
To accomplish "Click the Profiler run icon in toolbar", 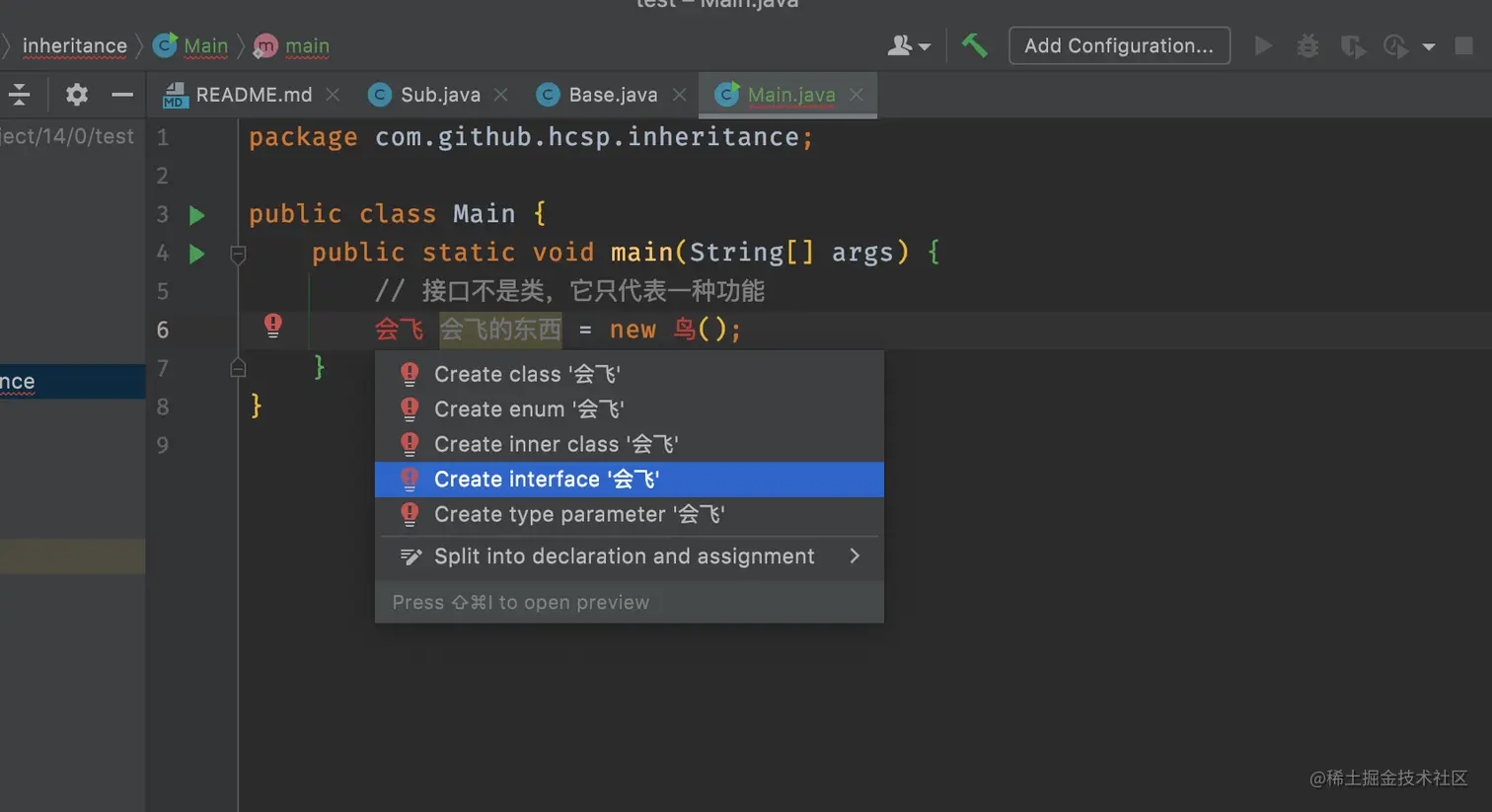I will (x=1395, y=46).
